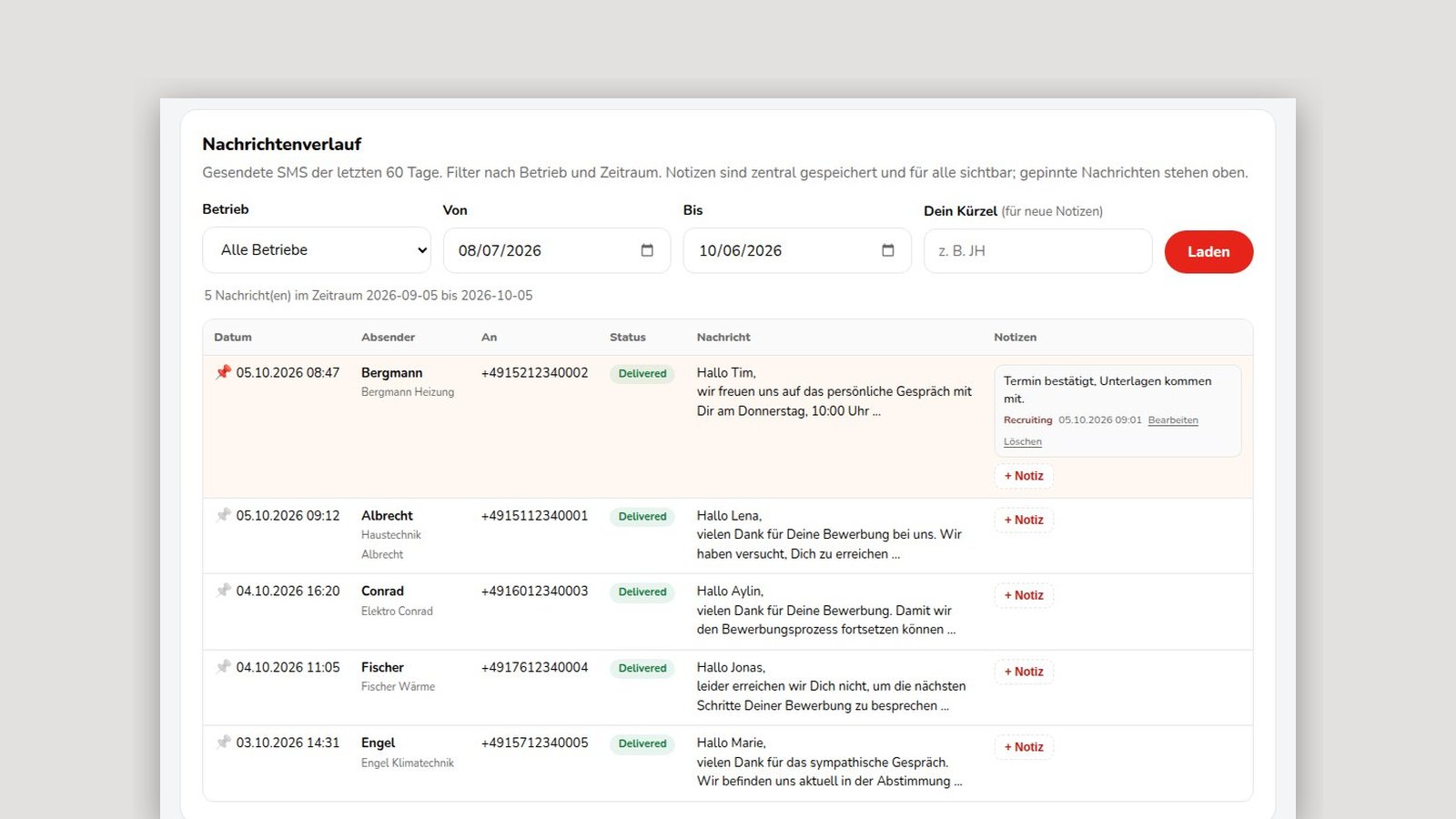This screenshot has height=819, width=1456.
Task: Click the Hallo Jonas message text
Action: coord(832,687)
